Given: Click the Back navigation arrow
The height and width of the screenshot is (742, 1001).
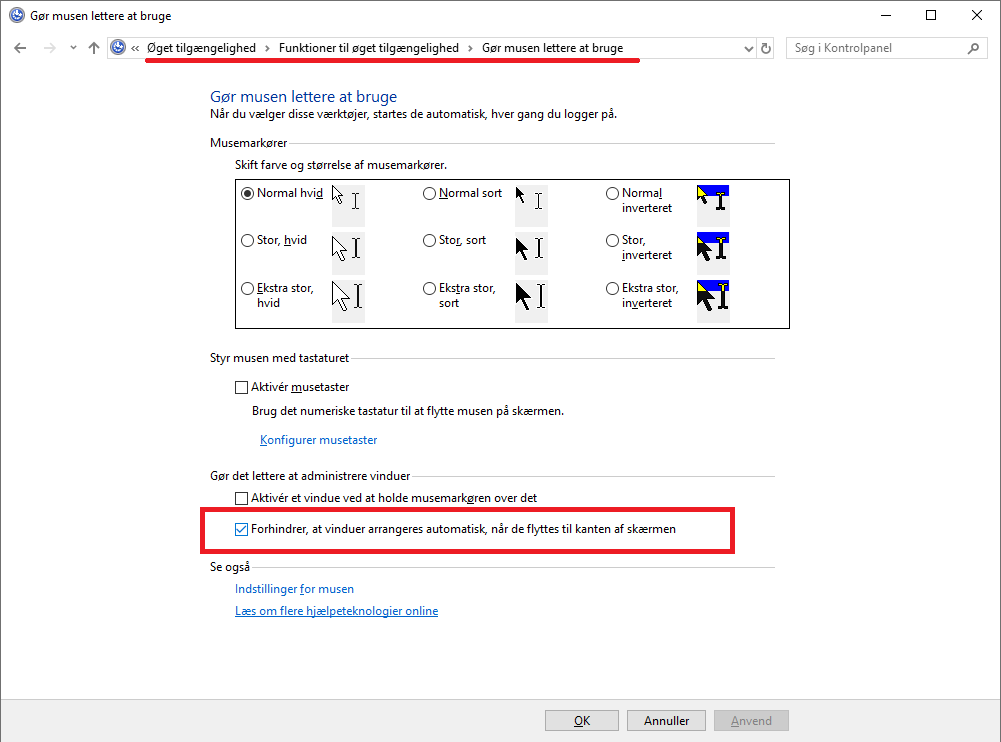Looking at the screenshot, I should point(20,48).
